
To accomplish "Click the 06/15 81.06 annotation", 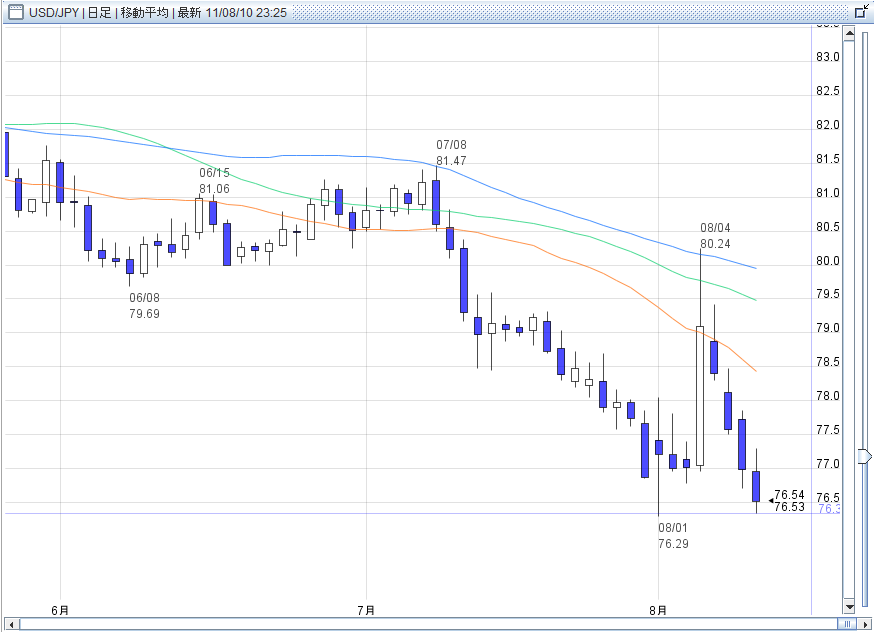I will pyautogui.click(x=215, y=181).
